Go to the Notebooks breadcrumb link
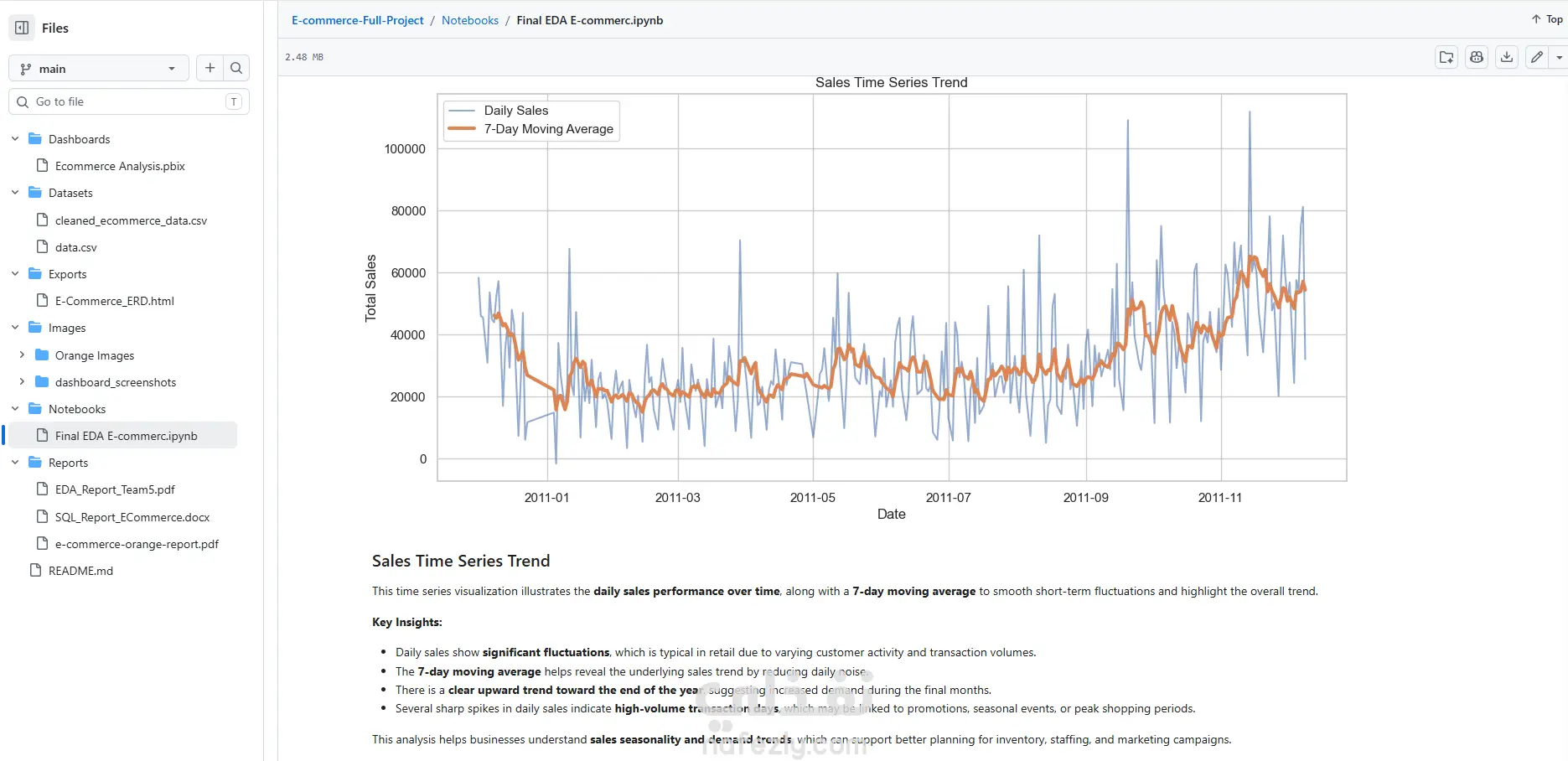Image resolution: width=1568 pixels, height=761 pixels. (470, 20)
